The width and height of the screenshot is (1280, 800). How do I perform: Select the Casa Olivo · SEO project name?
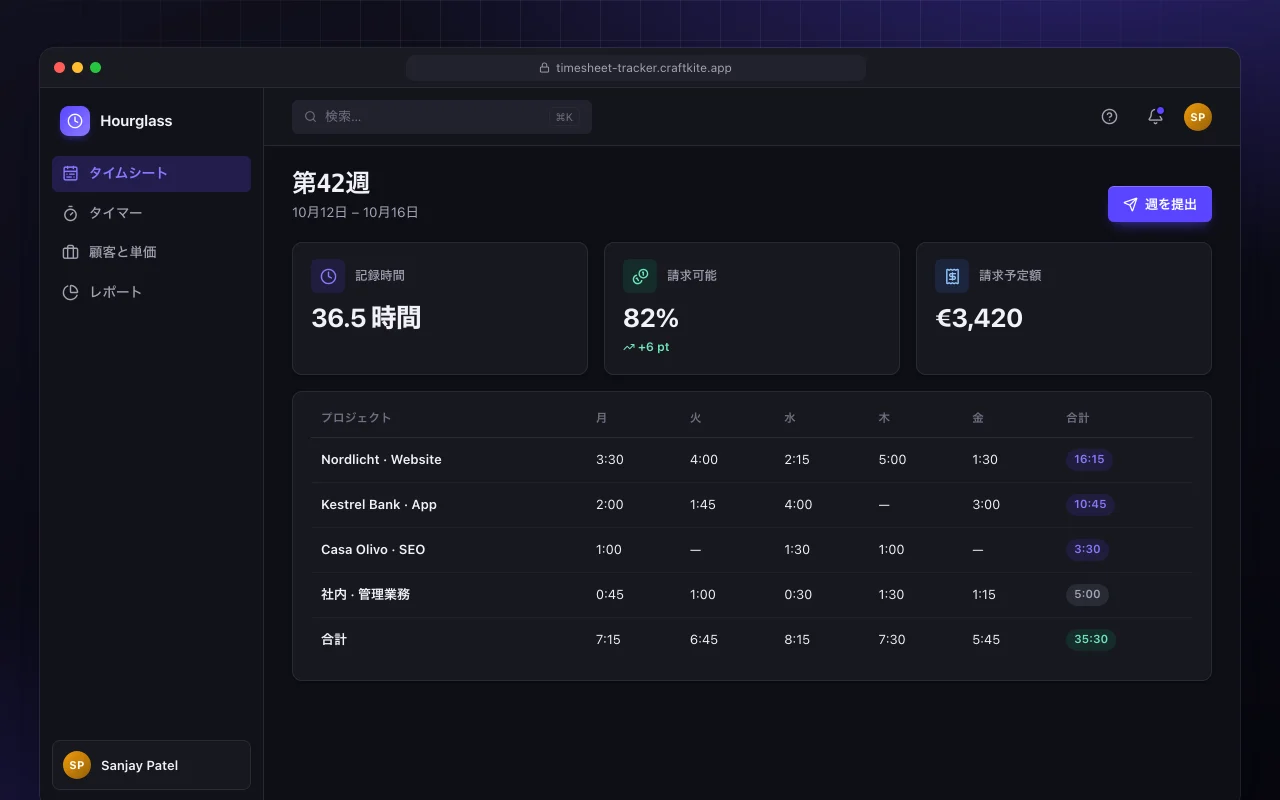pyautogui.click(x=373, y=550)
